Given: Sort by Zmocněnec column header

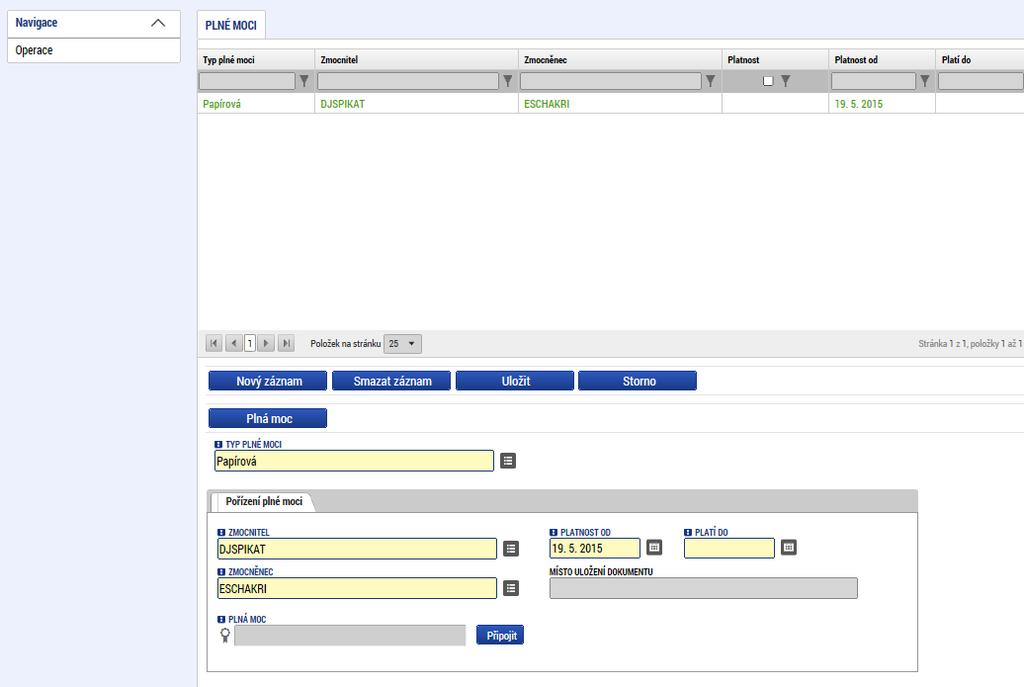Looking at the screenshot, I should click(620, 59).
